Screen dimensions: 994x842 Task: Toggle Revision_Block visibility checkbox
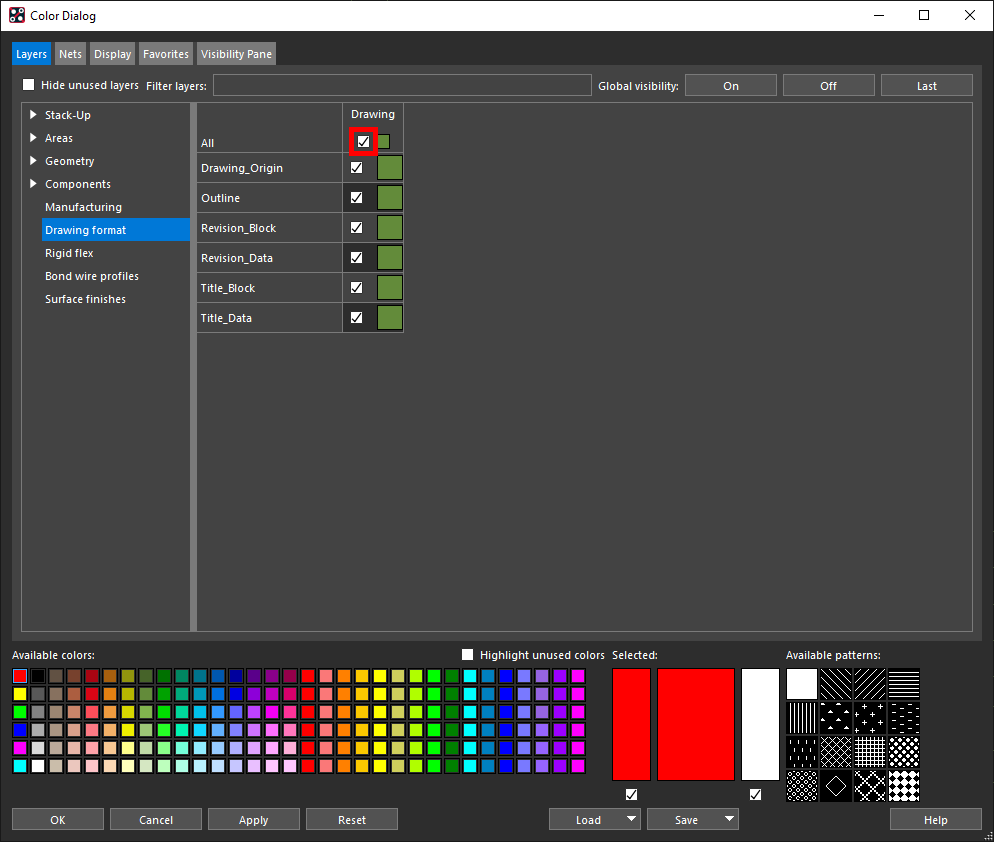(x=356, y=227)
